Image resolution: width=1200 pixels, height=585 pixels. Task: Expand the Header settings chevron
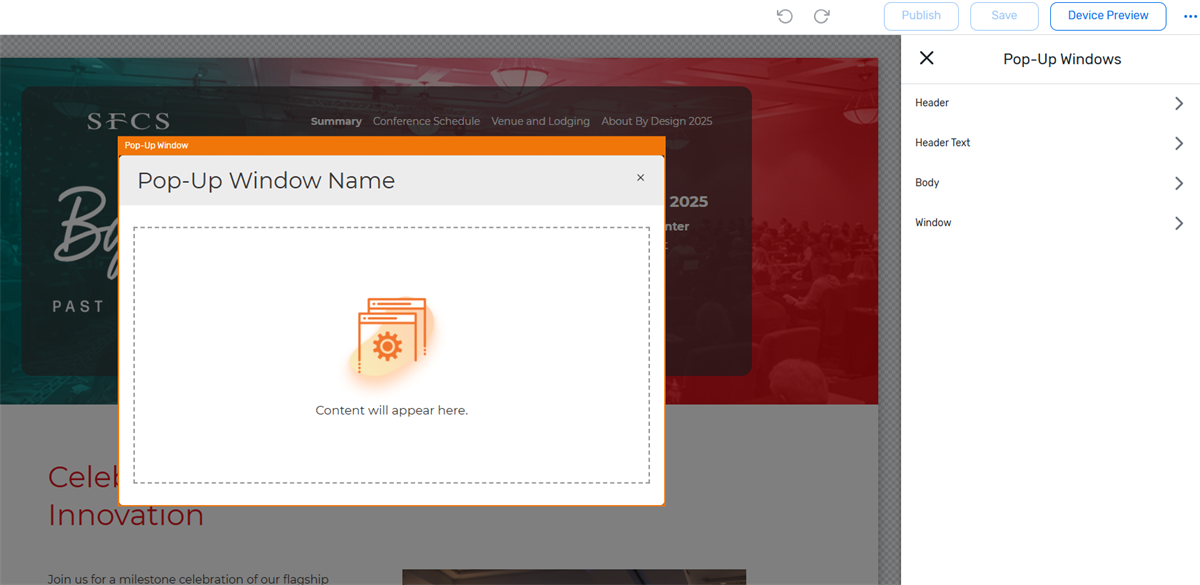pyautogui.click(x=1179, y=103)
